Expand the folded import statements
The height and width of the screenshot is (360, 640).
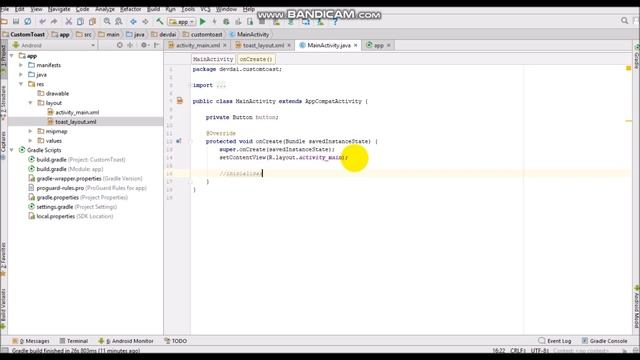pyautogui.click(x=221, y=85)
